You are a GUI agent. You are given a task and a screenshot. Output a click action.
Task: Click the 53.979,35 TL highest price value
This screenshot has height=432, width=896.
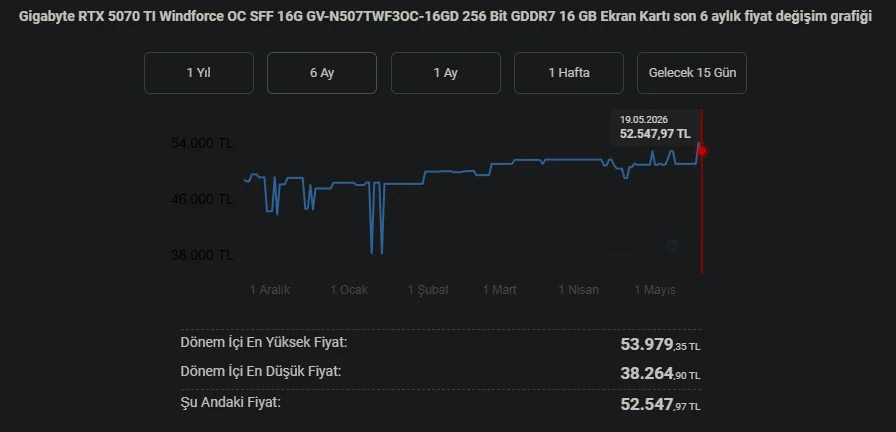click(x=660, y=345)
